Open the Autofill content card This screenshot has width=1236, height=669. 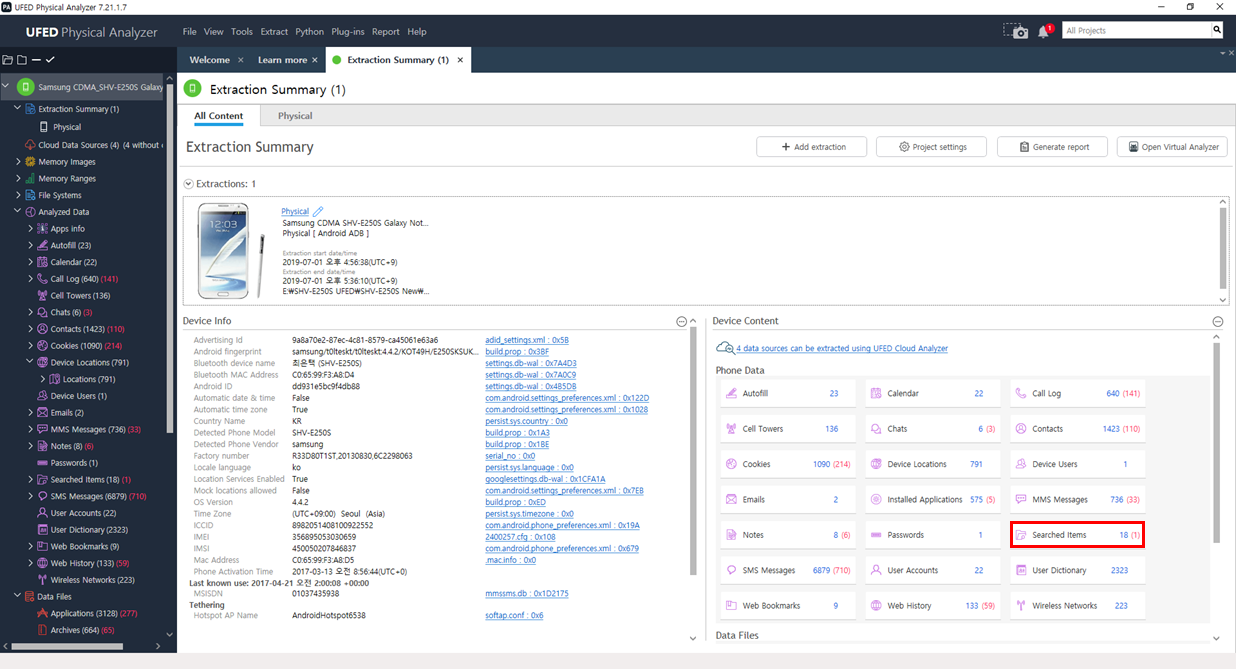(x=787, y=394)
